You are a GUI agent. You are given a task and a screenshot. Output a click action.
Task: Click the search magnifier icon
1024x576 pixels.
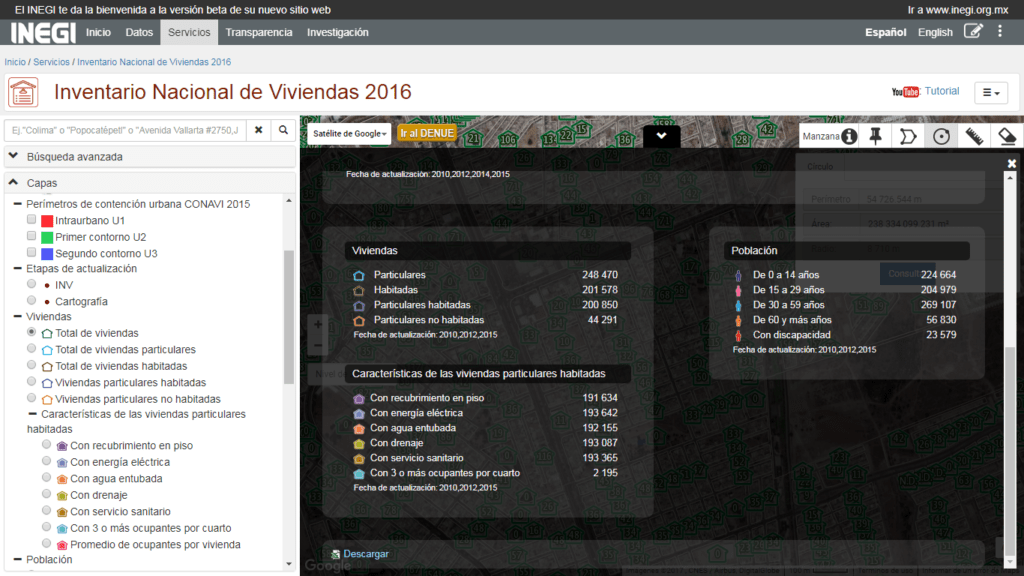point(283,130)
